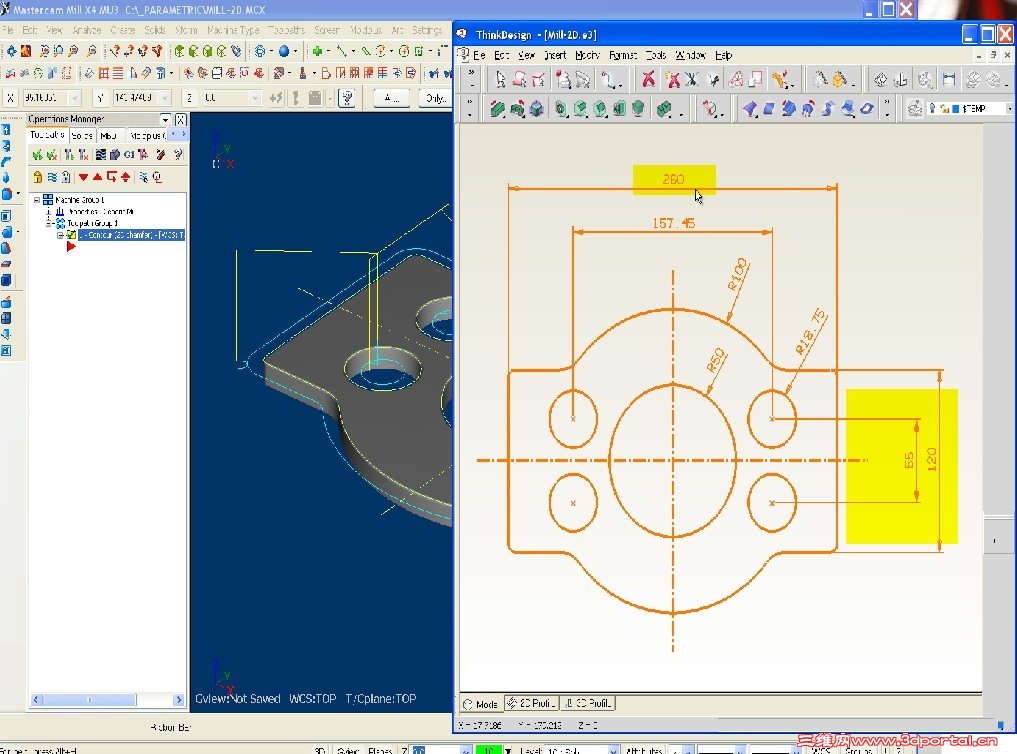Click right arrow of Operations Manager horizontal scrollbar

tap(178, 700)
